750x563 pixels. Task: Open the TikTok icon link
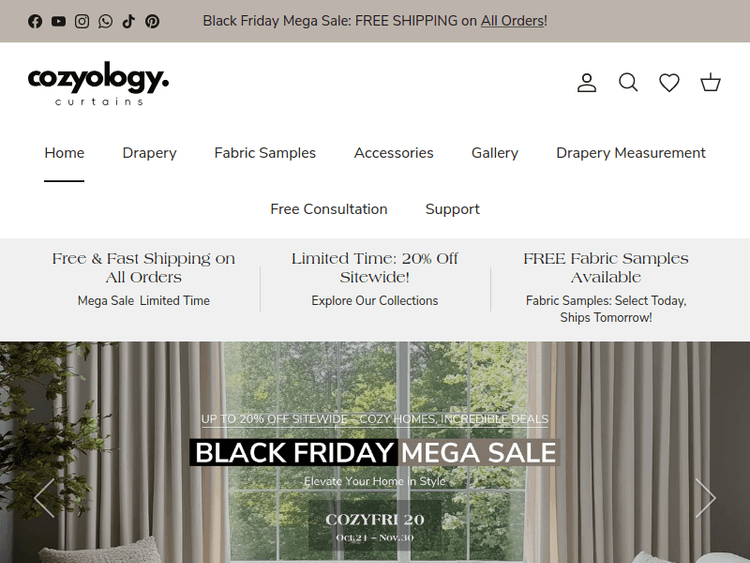(129, 21)
